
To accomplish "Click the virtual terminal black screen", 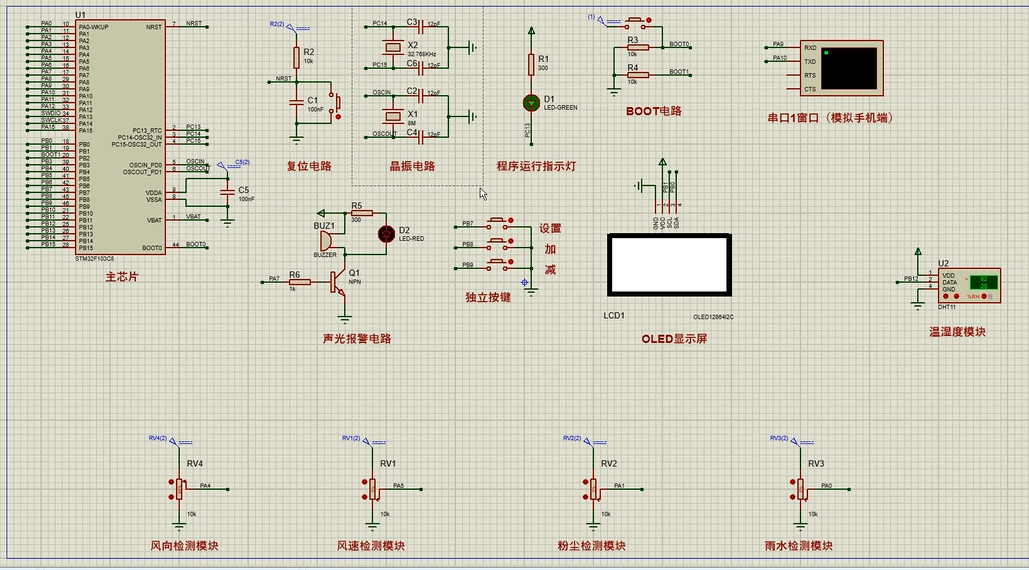I will point(849,68).
